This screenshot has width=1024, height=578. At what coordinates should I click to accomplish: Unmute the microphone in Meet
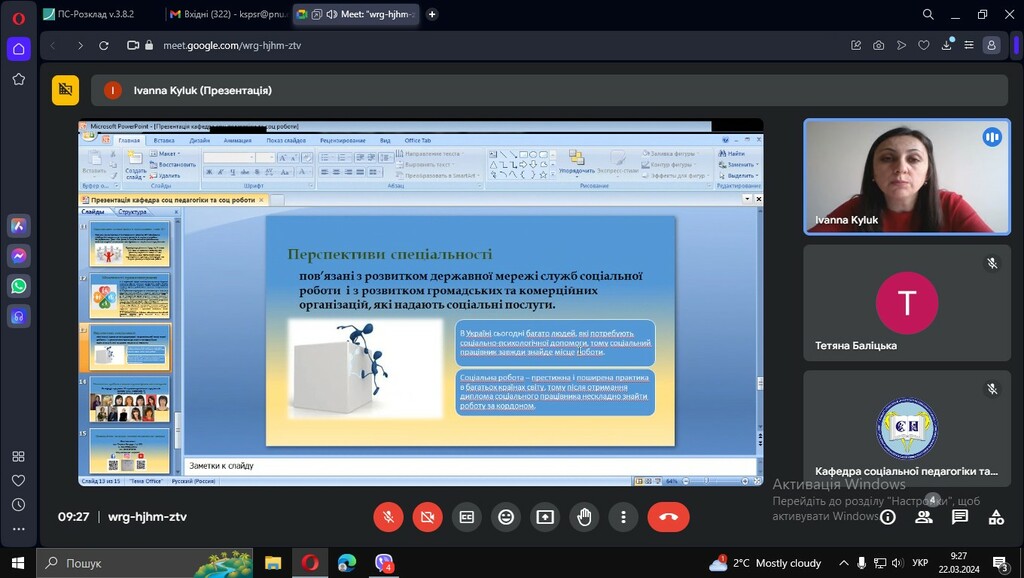point(388,517)
